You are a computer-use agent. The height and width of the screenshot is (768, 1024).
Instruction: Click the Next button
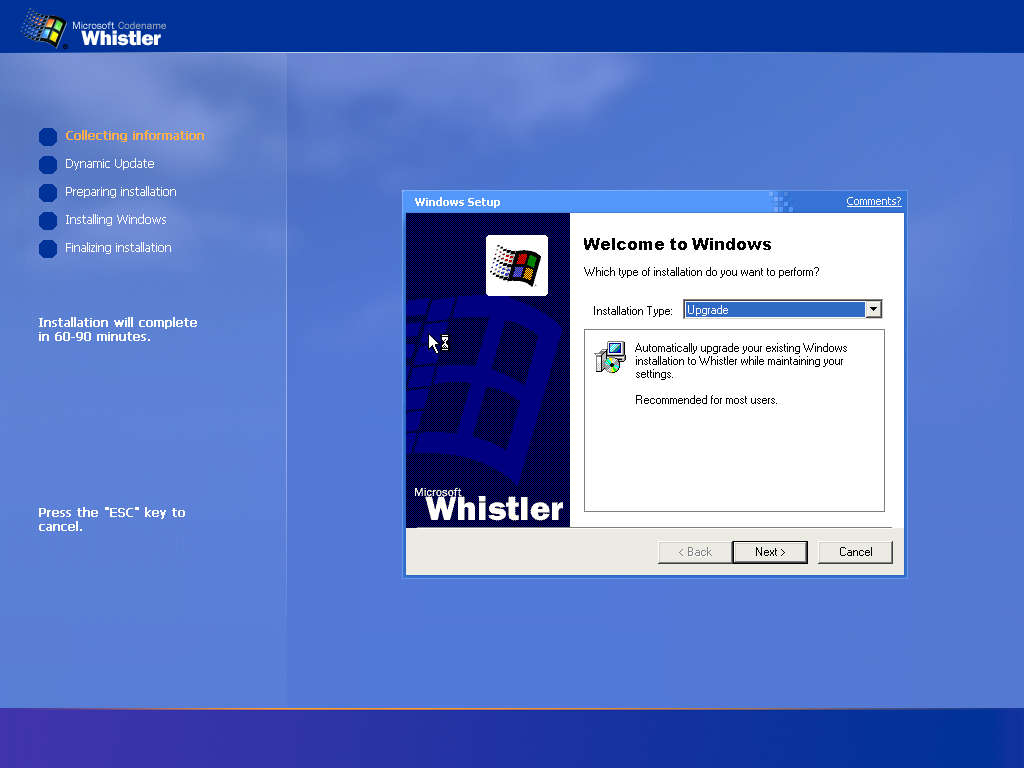coord(770,552)
